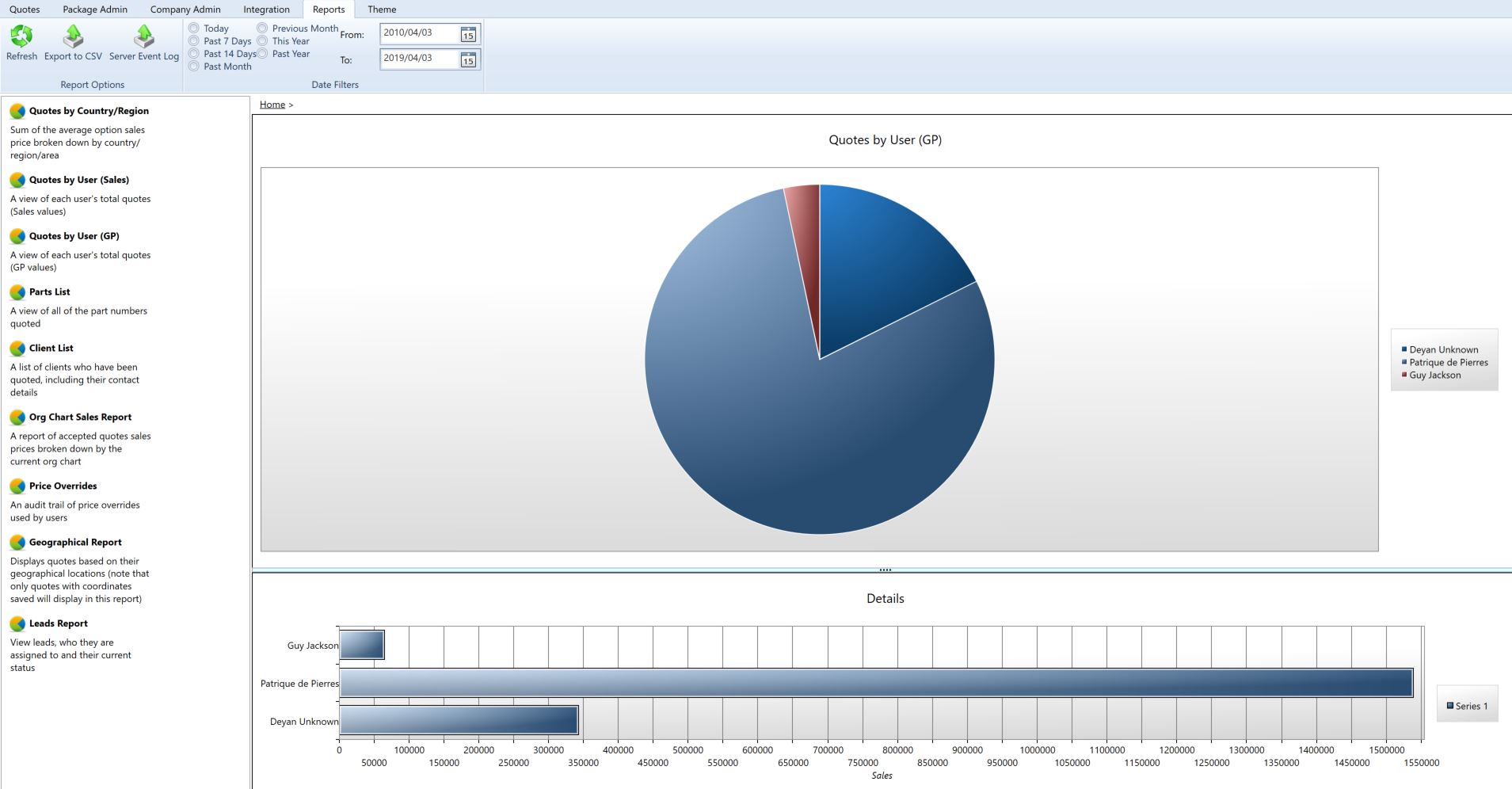The width and height of the screenshot is (1512, 789).
Task: Click the Export to CSV icon
Action: pos(73,36)
